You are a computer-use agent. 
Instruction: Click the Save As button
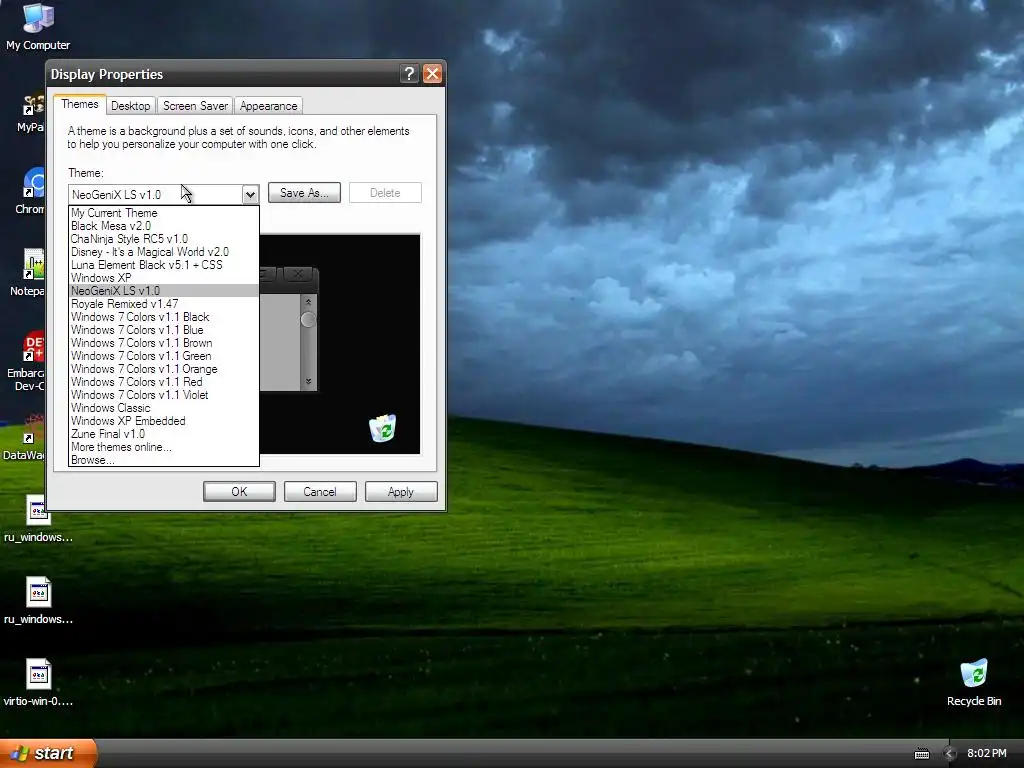304,193
